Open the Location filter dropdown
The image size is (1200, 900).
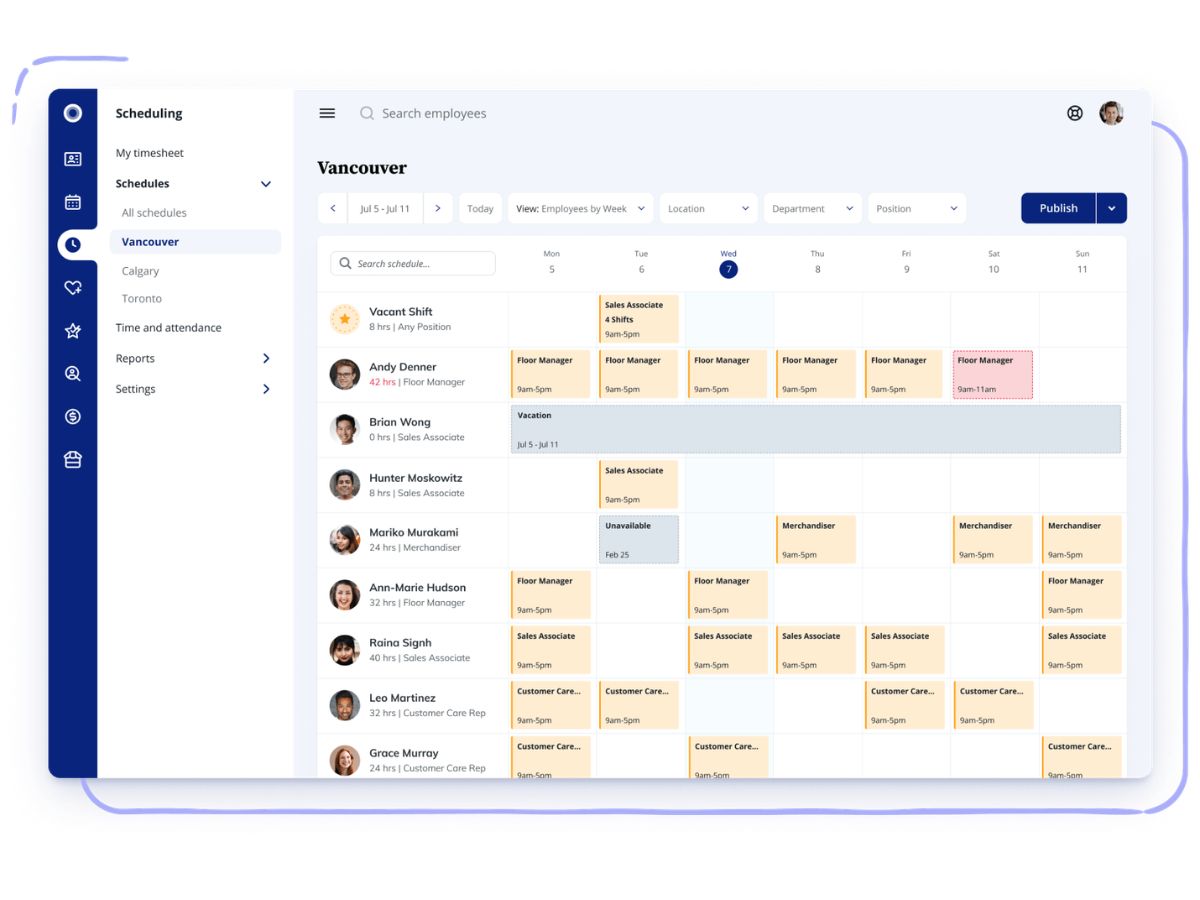point(708,208)
